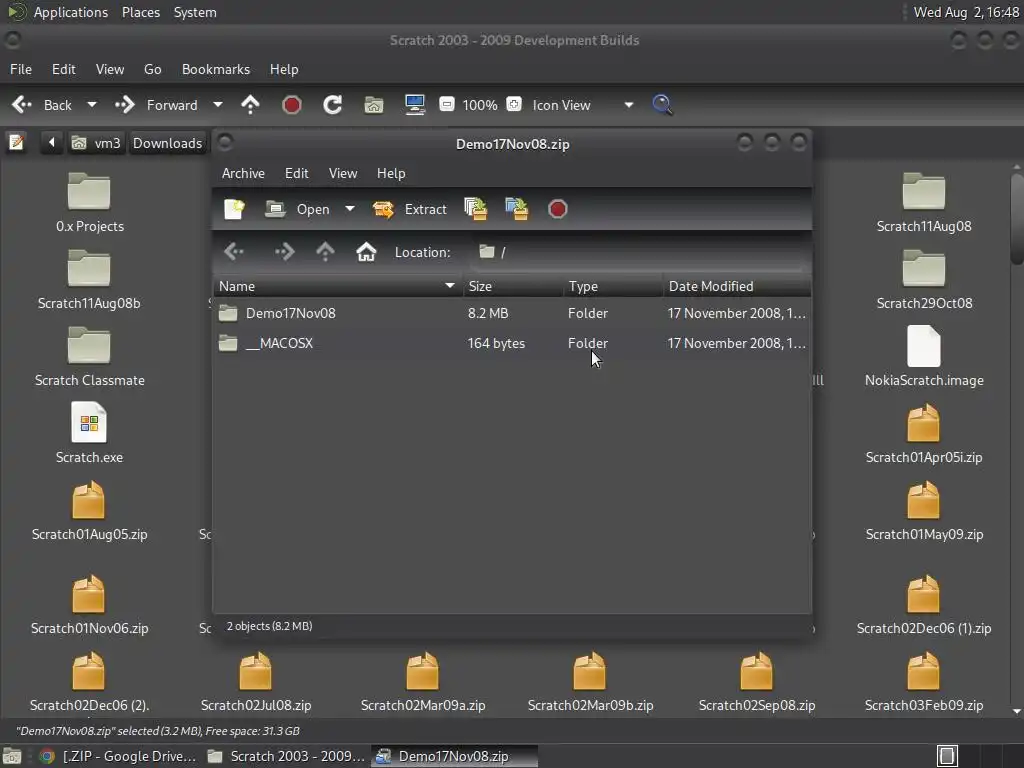Click the Add Files icon in archive toolbar
Screen dimensions: 1024x768
(476, 209)
